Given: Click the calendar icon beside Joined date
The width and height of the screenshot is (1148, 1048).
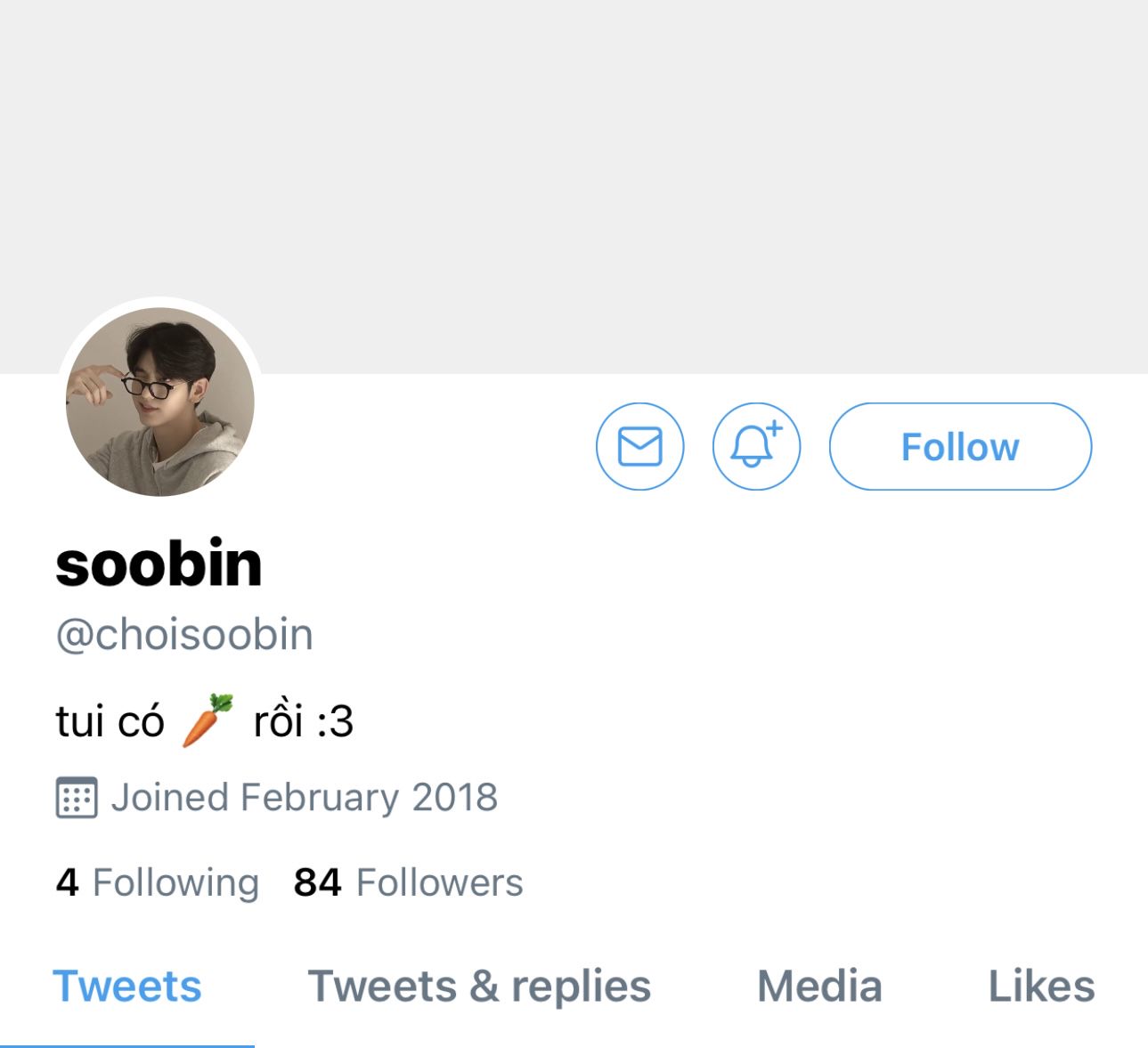Looking at the screenshot, I should [x=77, y=797].
